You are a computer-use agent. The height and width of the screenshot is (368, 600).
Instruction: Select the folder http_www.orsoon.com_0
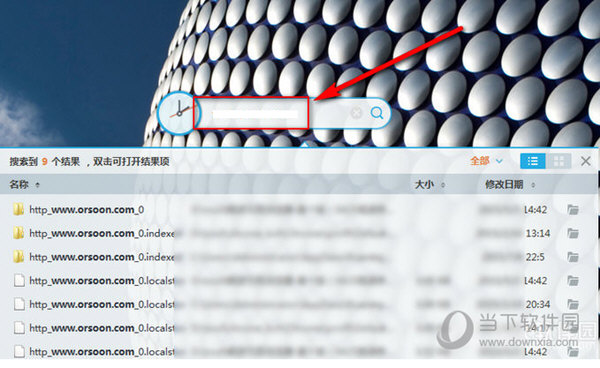[86, 210]
